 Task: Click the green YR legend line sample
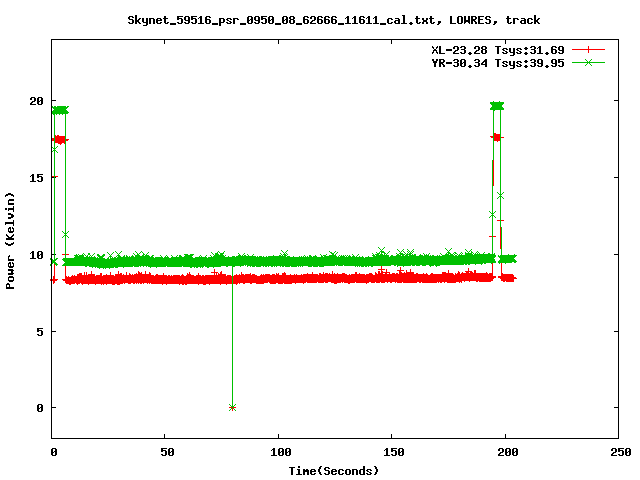pyautogui.click(x=588, y=62)
